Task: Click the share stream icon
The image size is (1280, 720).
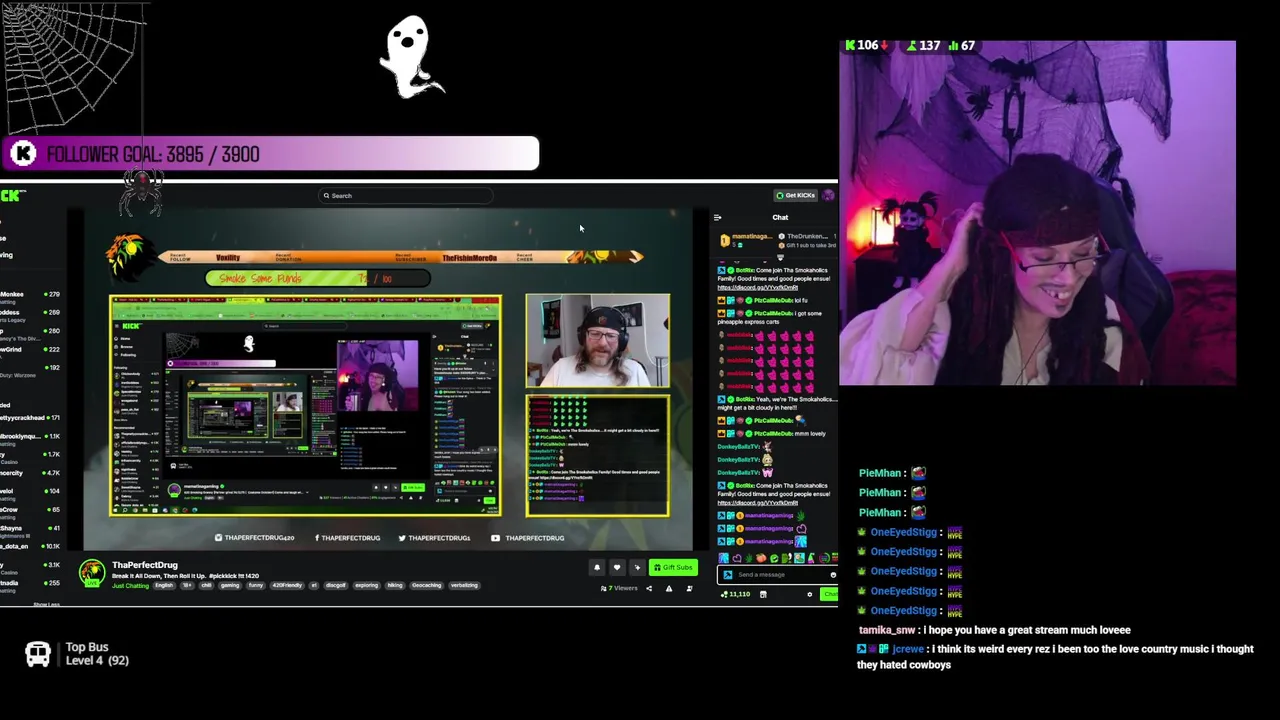Action: point(648,588)
